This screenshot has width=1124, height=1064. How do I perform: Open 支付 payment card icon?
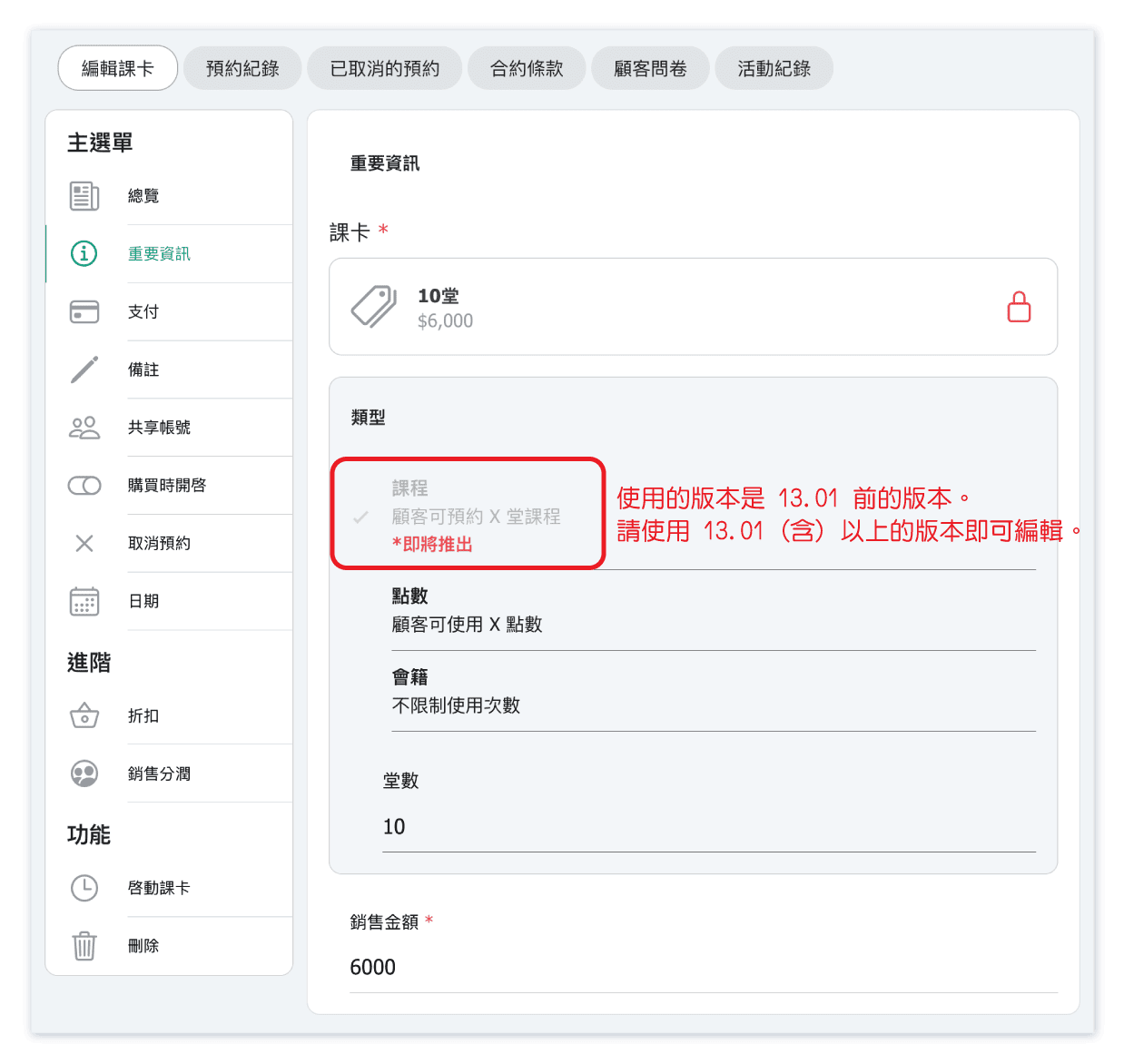click(x=84, y=311)
